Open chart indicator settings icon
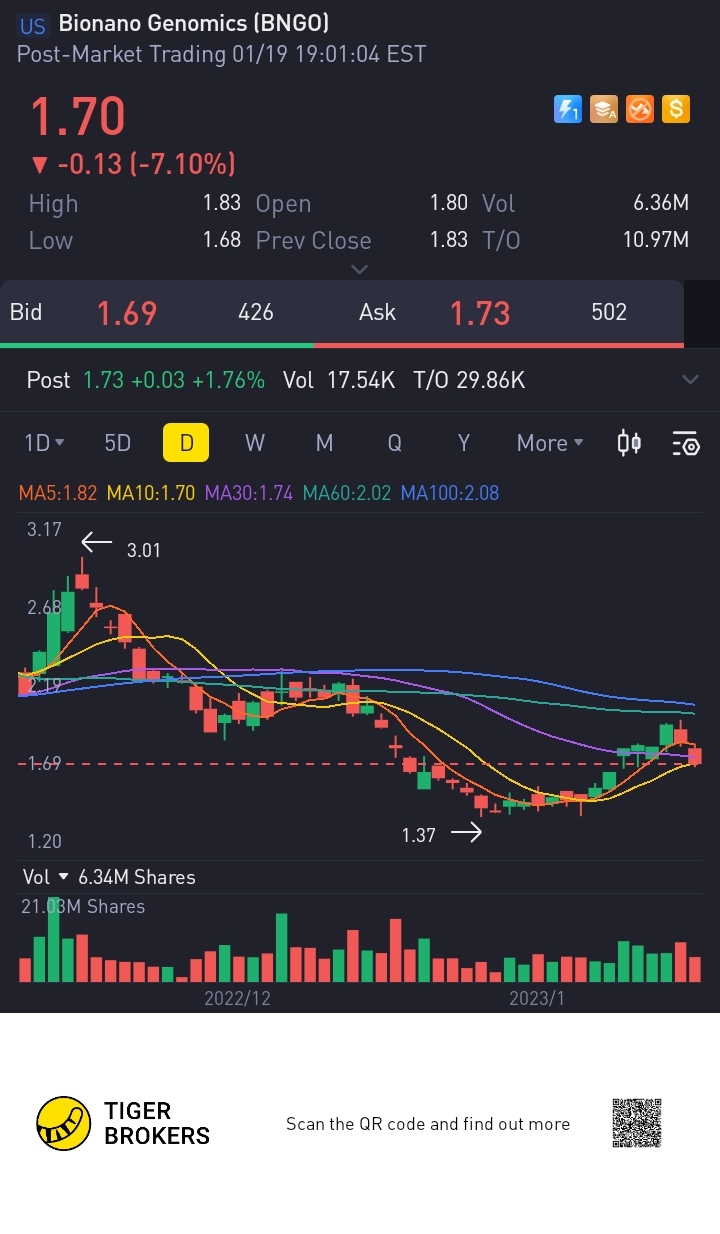The width and height of the screenshot is (720, 1234). pos(686,443)
